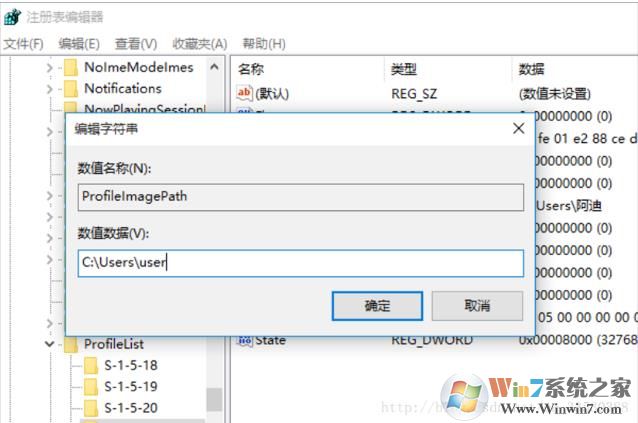Click the tree scrollbar up arrow

click(214, 67)
